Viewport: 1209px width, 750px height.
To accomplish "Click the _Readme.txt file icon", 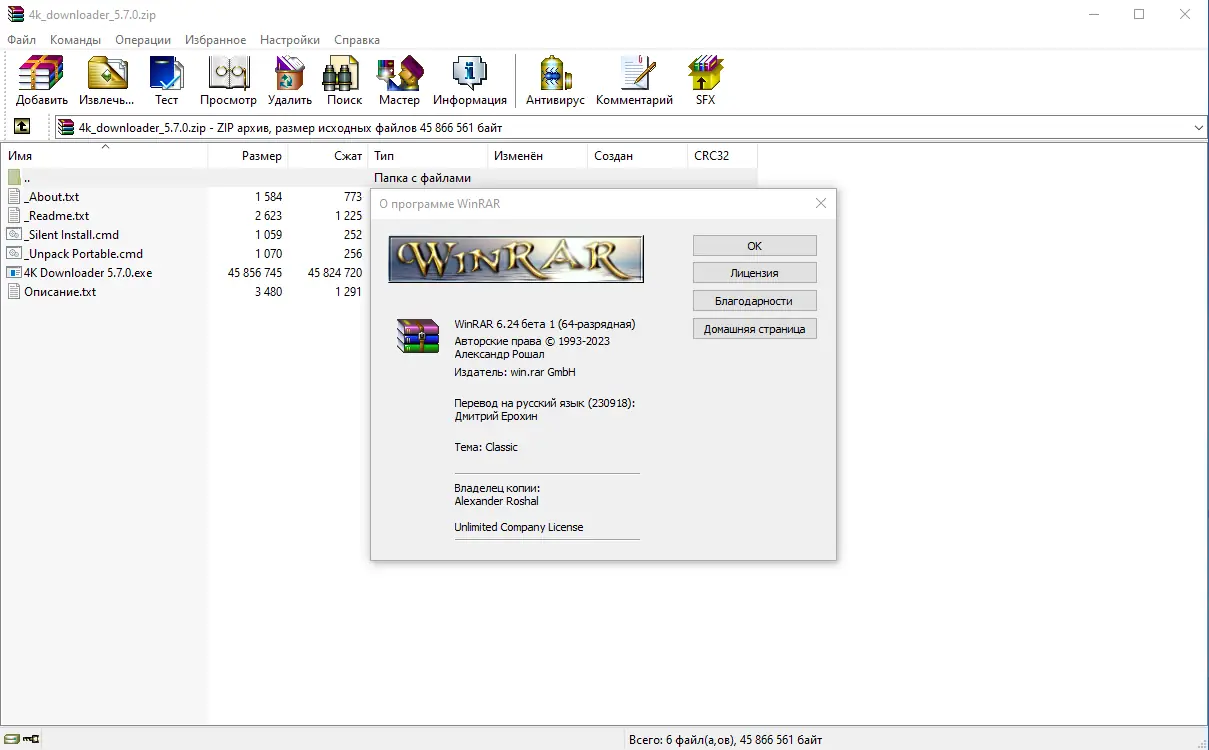I will pos(14,216).
